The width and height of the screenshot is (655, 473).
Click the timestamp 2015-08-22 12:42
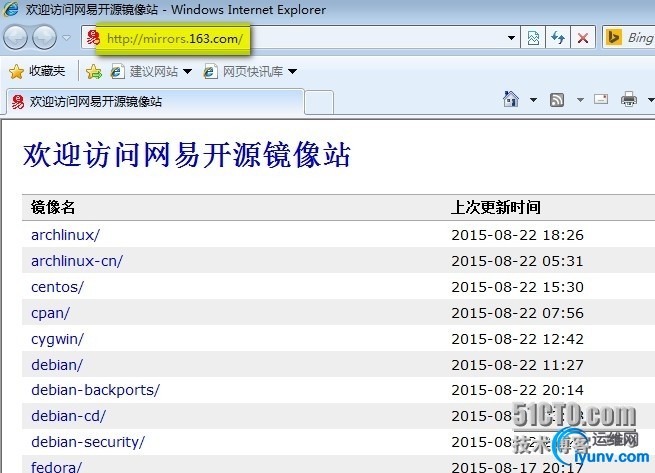[x=517, y=339]
